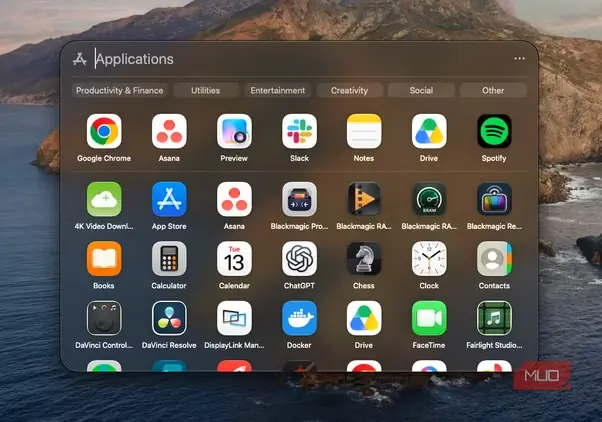602x422 pixels.
Task: Open the Docker app
Action: pos(299,318)
